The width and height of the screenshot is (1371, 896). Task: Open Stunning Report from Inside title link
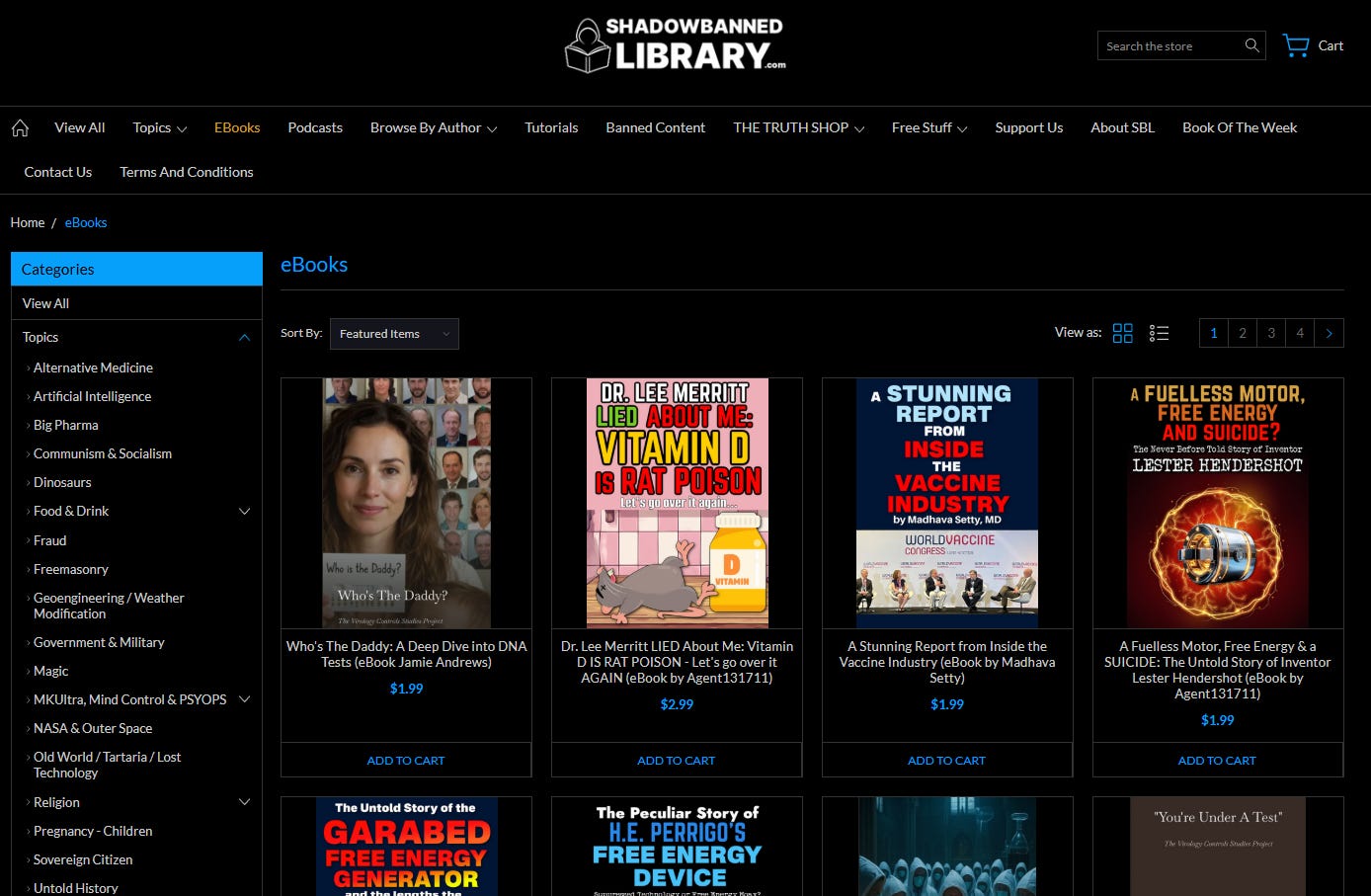(x=947, y=662)
